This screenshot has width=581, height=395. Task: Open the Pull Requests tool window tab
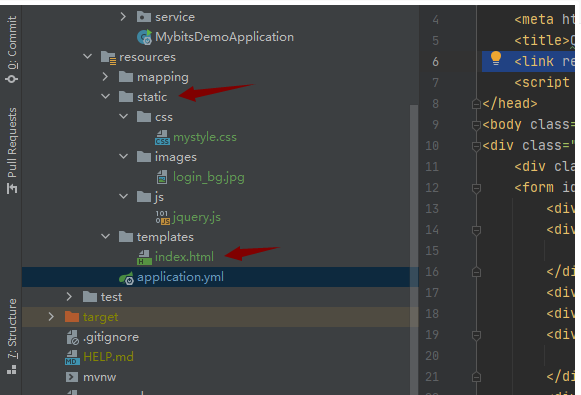point(12,151)
